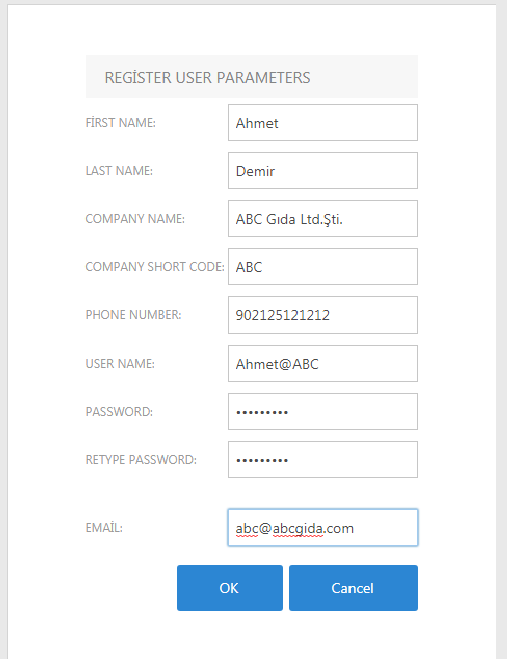Focus the Password input field
The image size is (507, 659).
[x=323, y=411]
